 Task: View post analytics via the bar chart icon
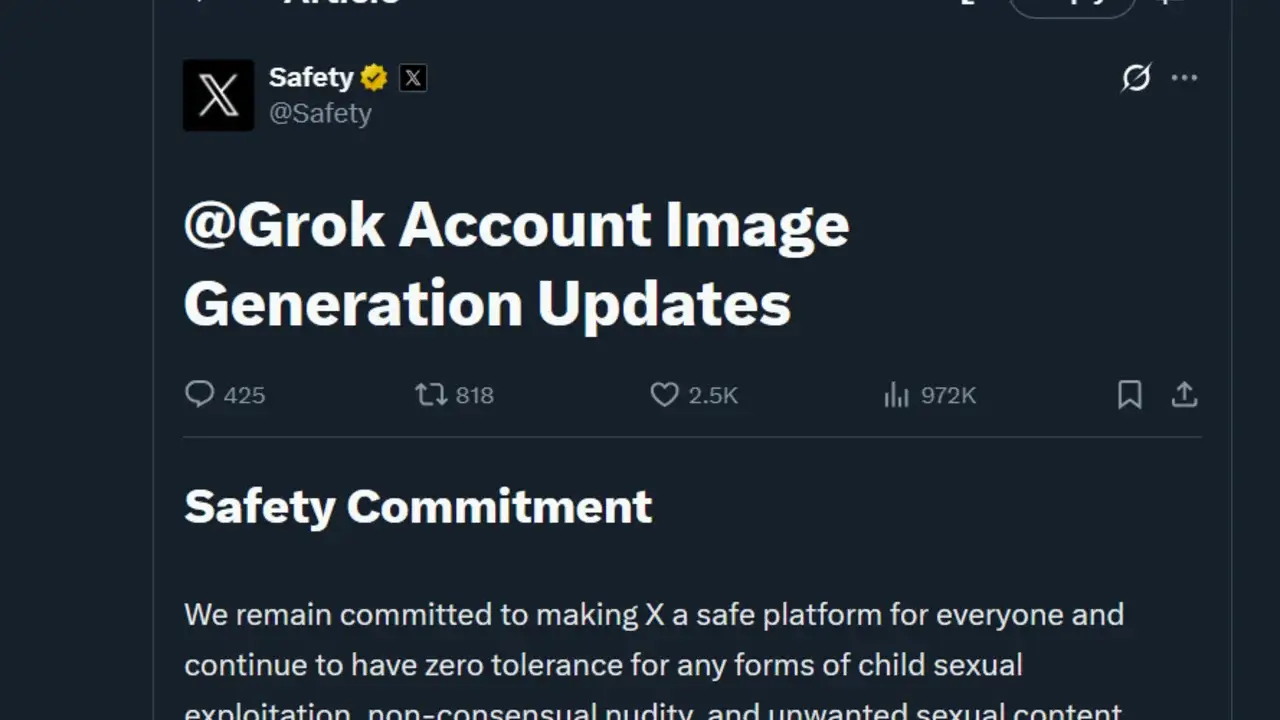896,395
